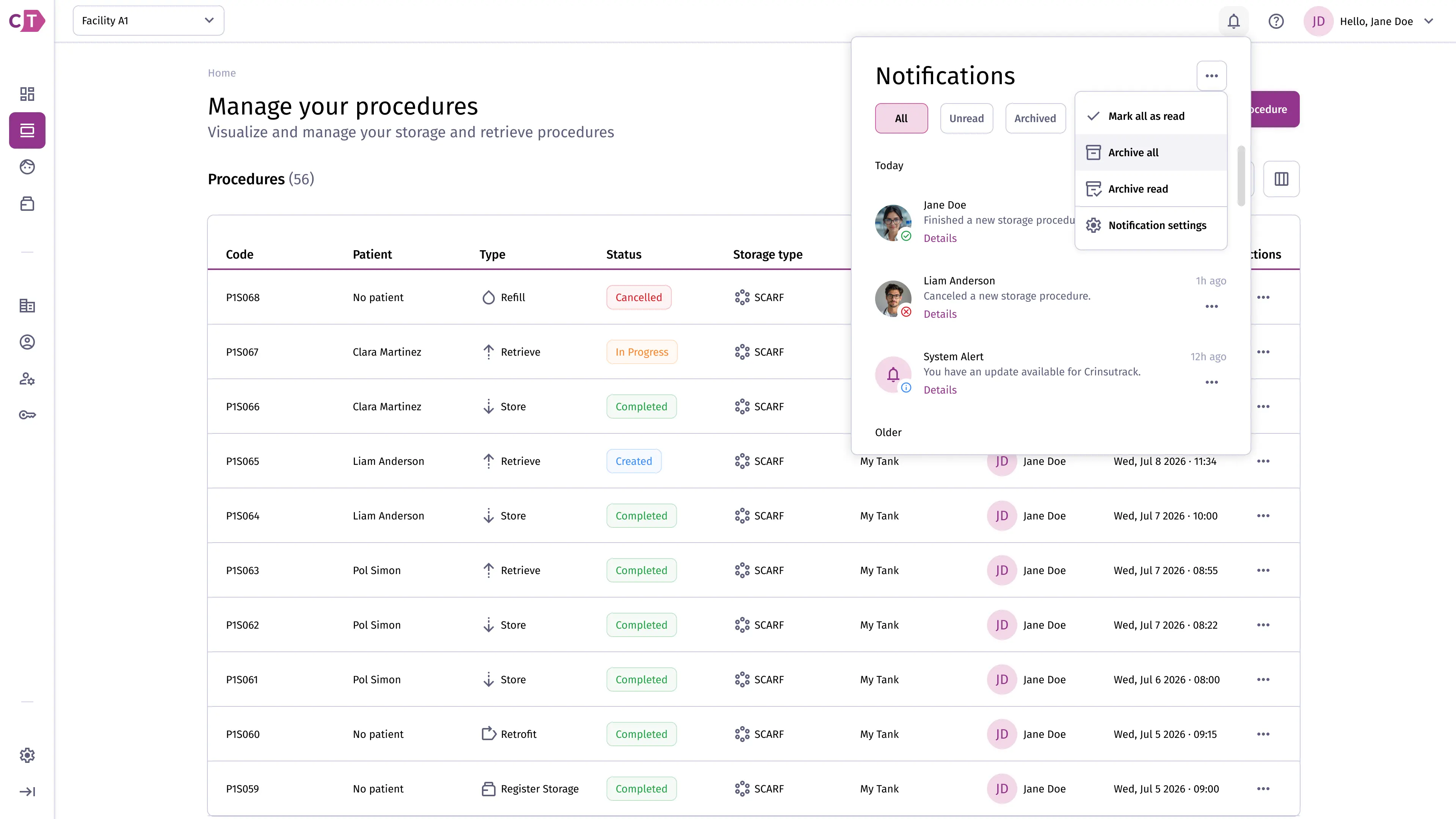
Task: Click Jane Doe notification avatar photo
Action: coord(893,223)
